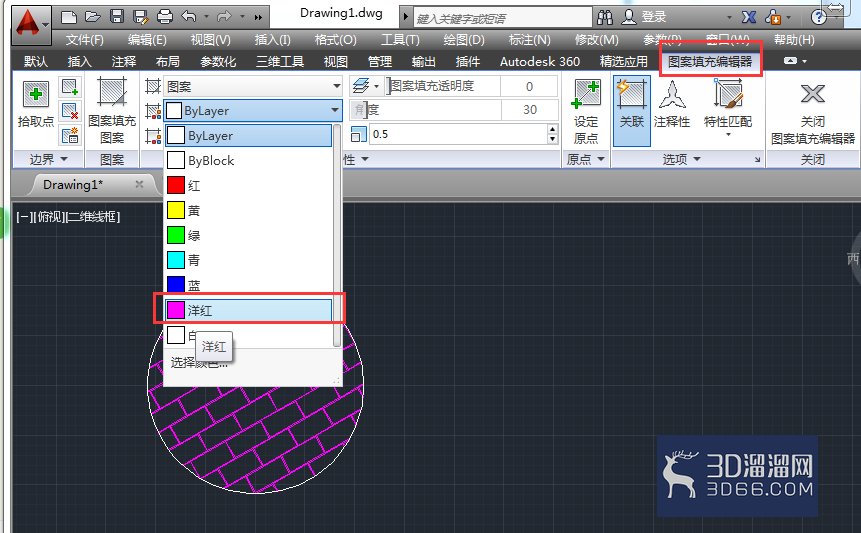This screenshot has width=861, height=533.
Task: Increase hatch scale with up stepper
Action: click(553, 130)
